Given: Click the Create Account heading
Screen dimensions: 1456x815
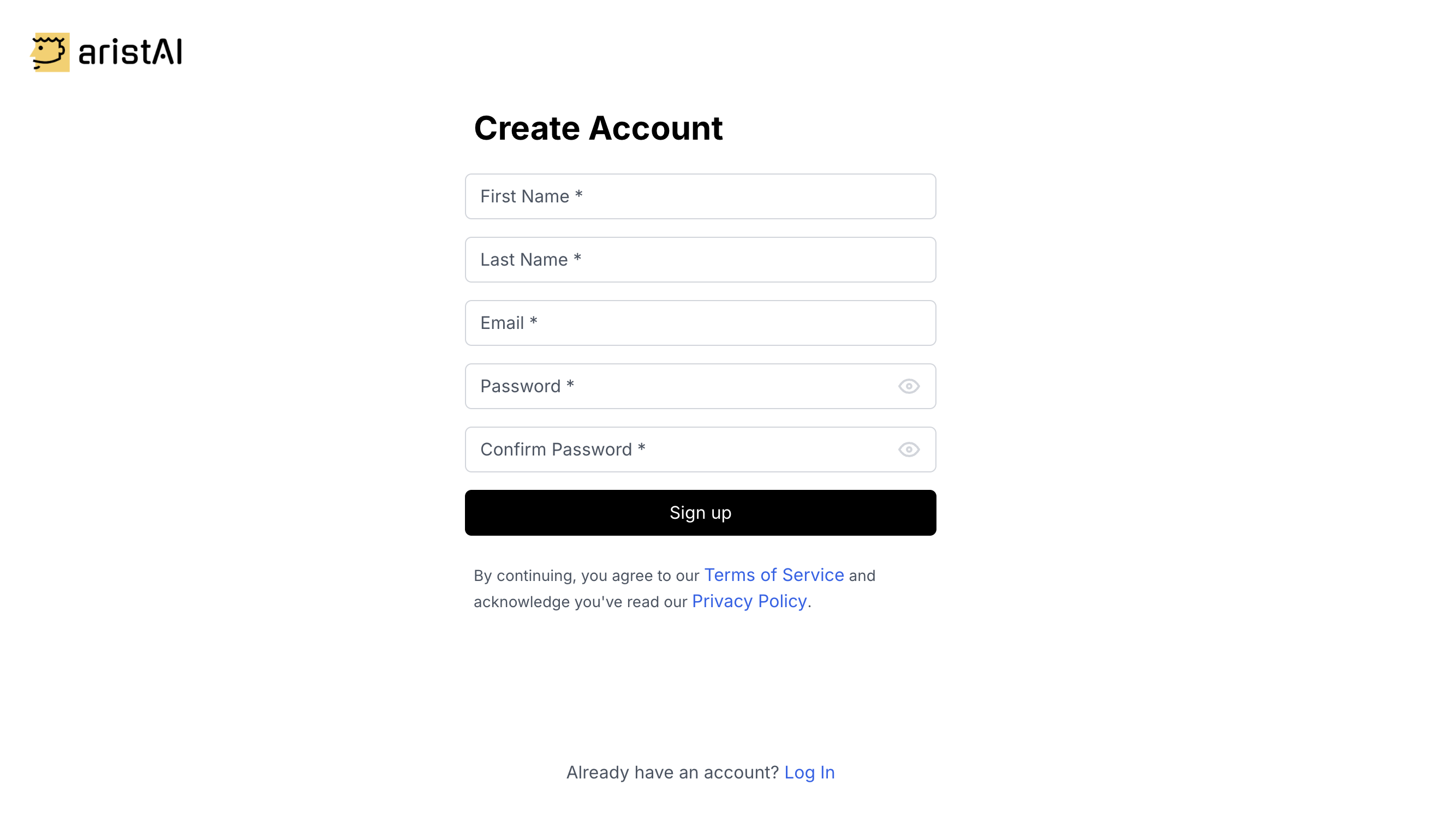Looking at the screenshot, I should pos(599,128).
